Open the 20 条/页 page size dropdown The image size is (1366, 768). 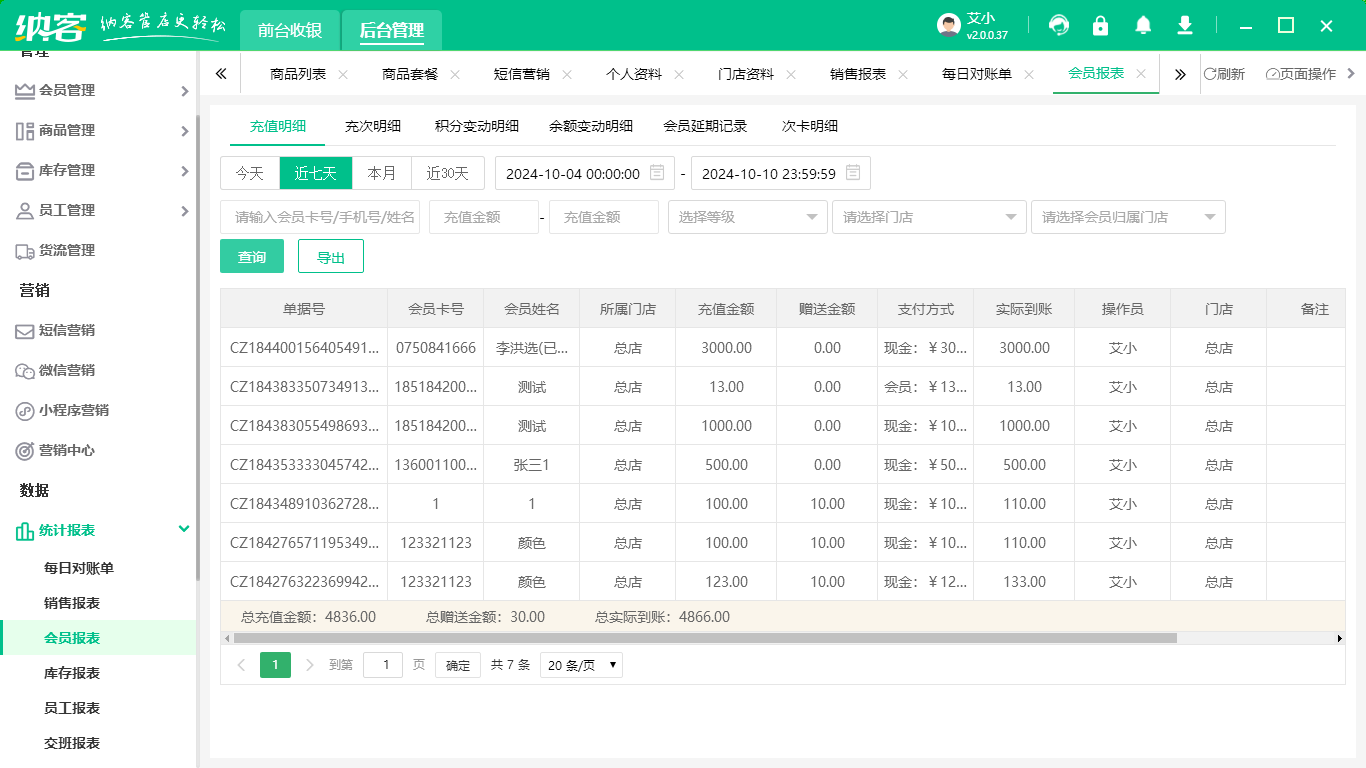coord(581,665)
